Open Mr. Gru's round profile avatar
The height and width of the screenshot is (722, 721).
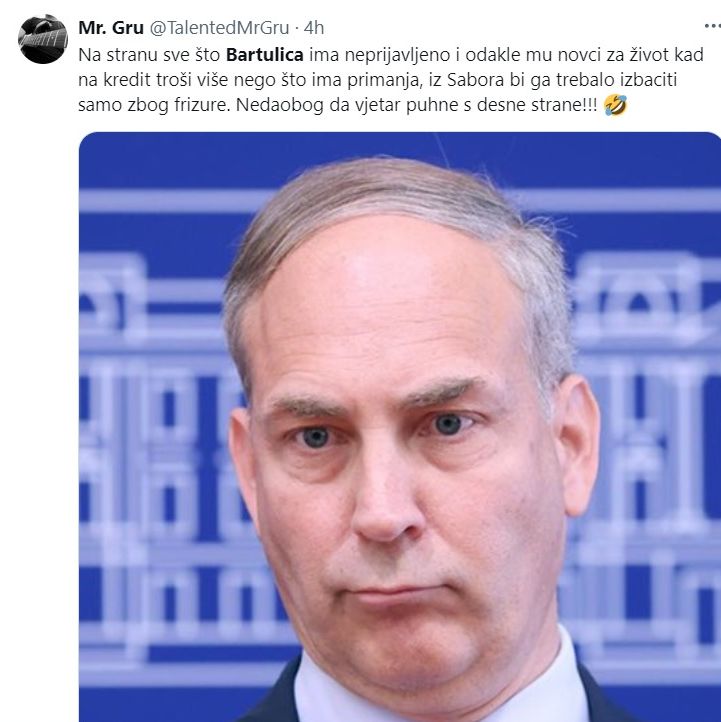pyautogui.click(x=42, y=39)
